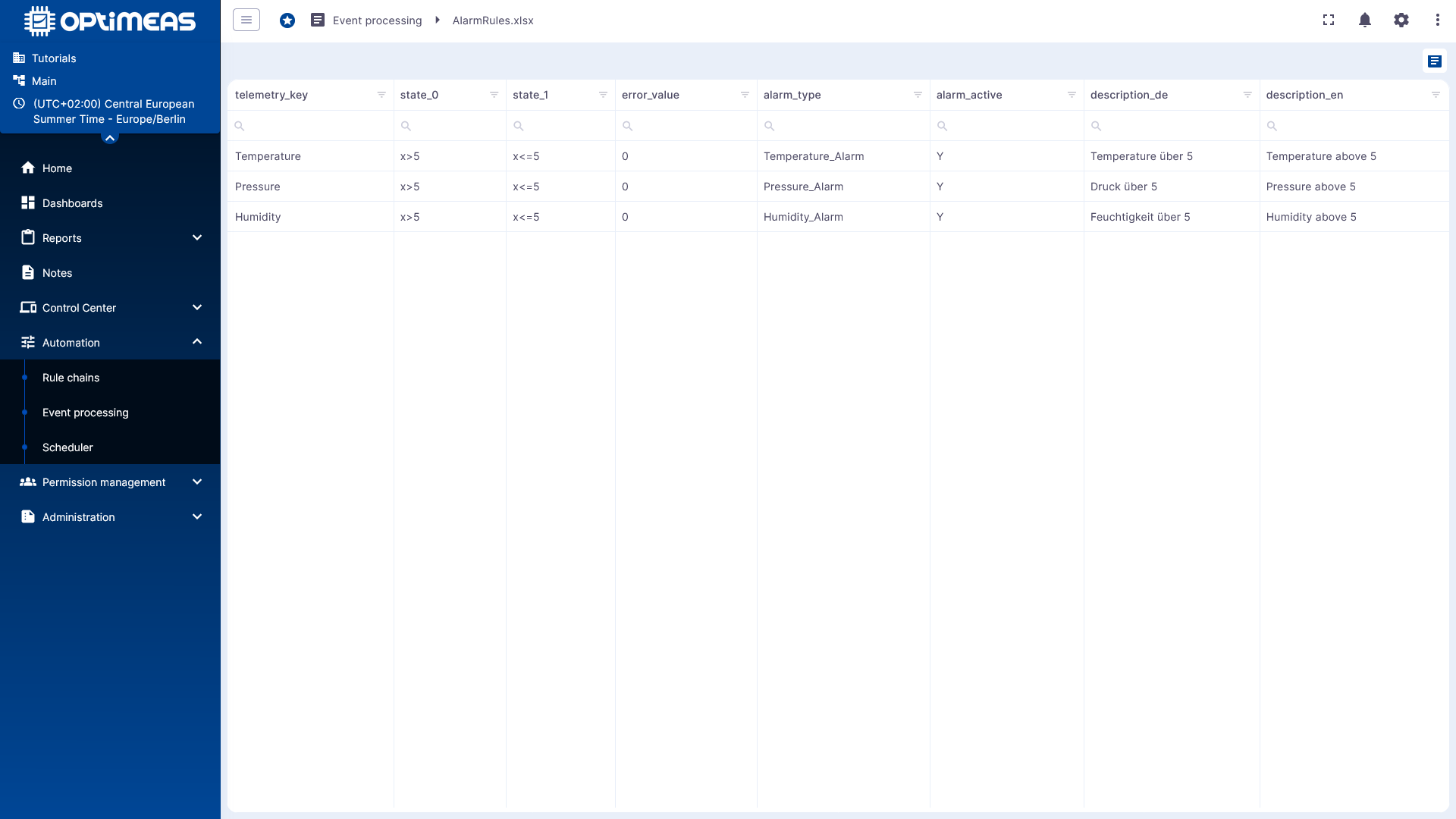1456x819 pixels.
Task: Click 'Temperature above 5' cell
Action: 1354,156
